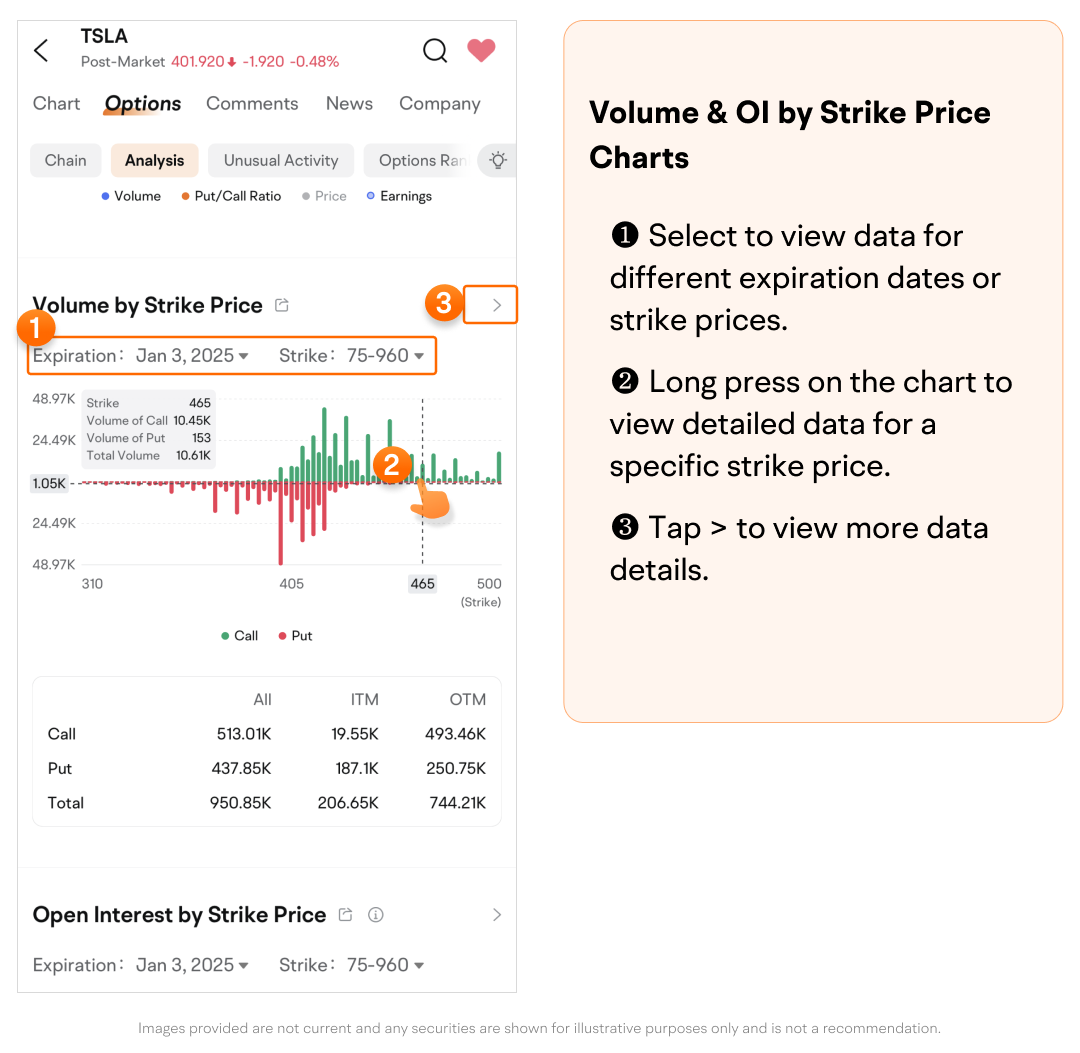Tap the back arrow icon
This screenshot has width=1080, height=1053.
(41, 51)
